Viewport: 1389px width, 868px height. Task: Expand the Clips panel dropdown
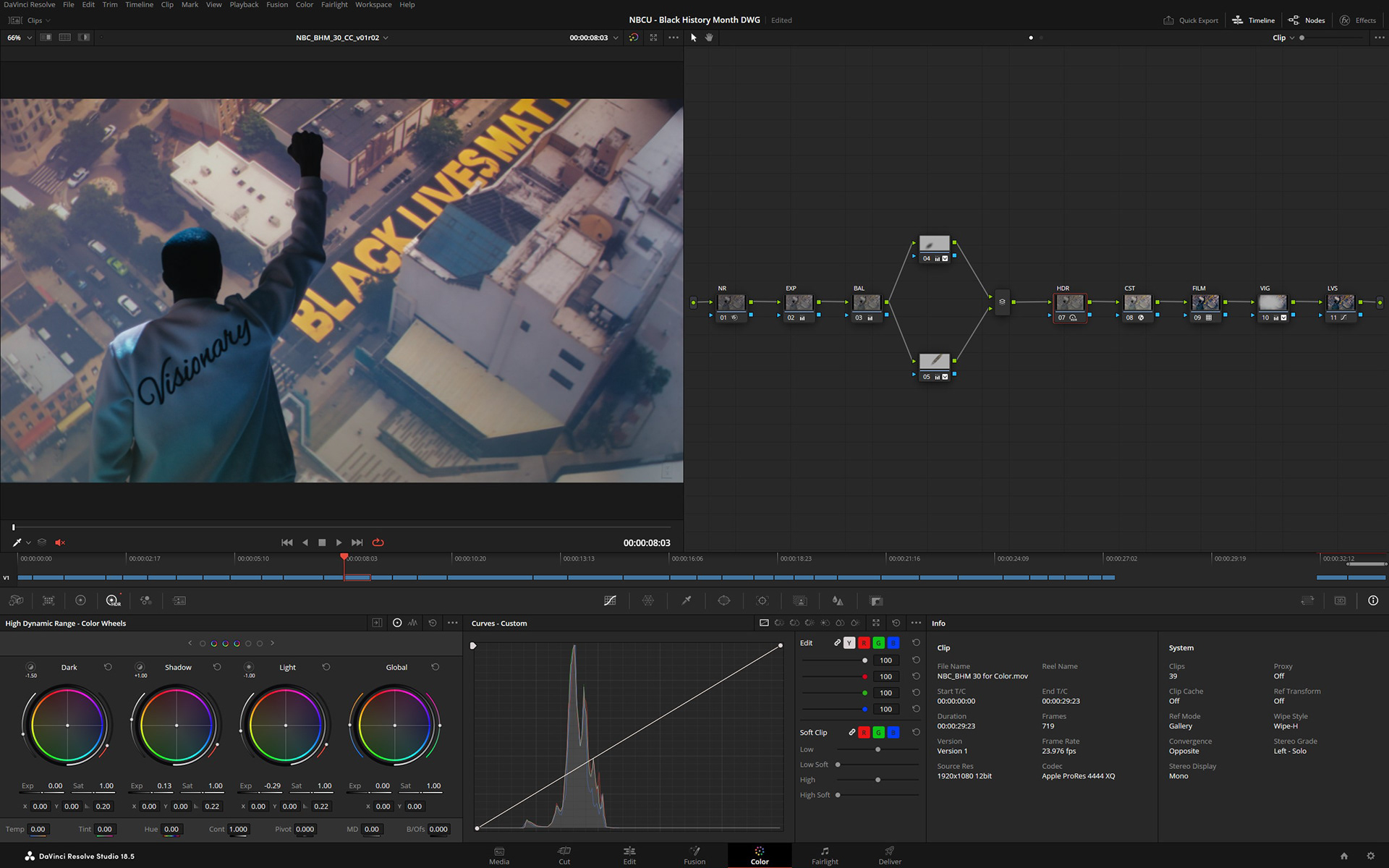pyautogui.click(x=30, y=20)
